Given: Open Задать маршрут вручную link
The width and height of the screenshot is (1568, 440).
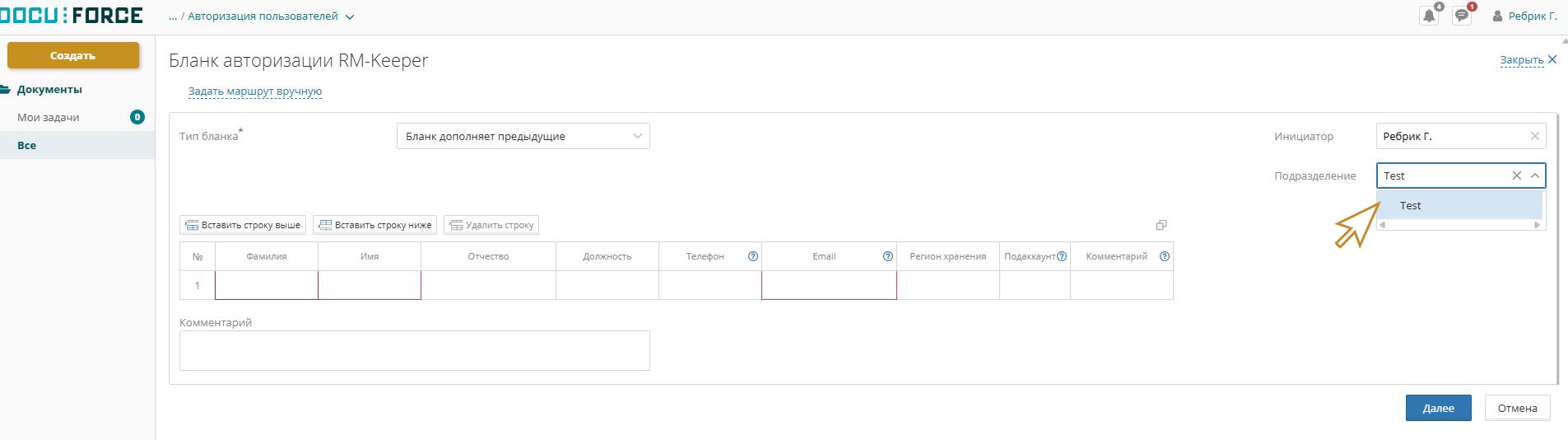Looking at the screenshot, I should pos(255,91).
